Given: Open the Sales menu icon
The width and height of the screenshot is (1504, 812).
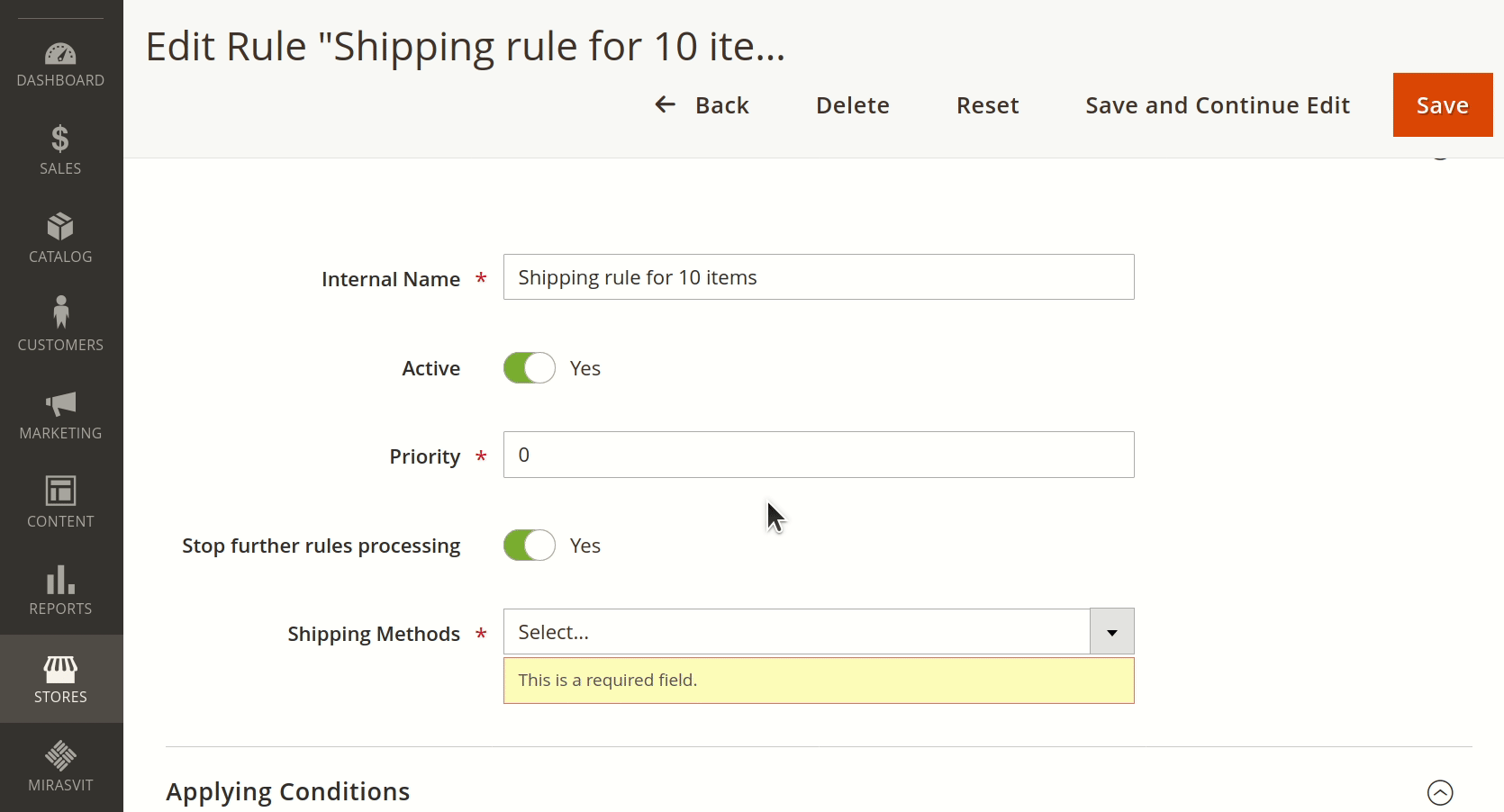Looking at the screenshot, I should coord(60,149).
